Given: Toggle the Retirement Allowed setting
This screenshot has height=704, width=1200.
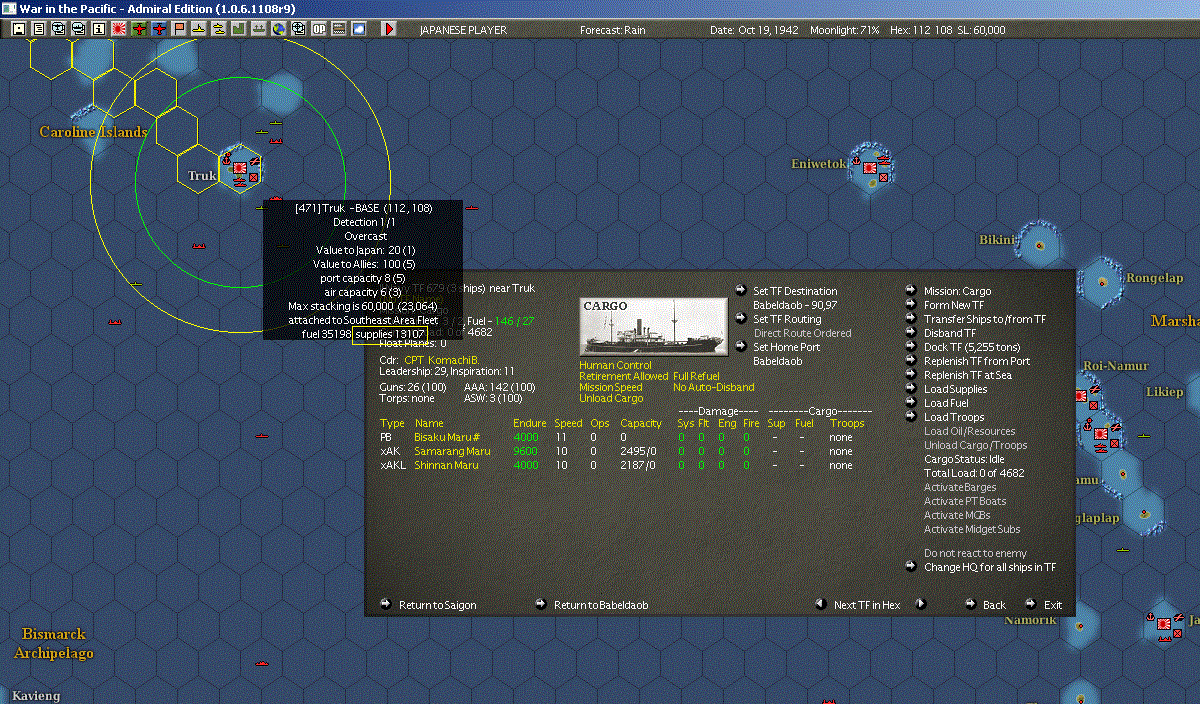Looking at the screenshot, I should point(622,376).
